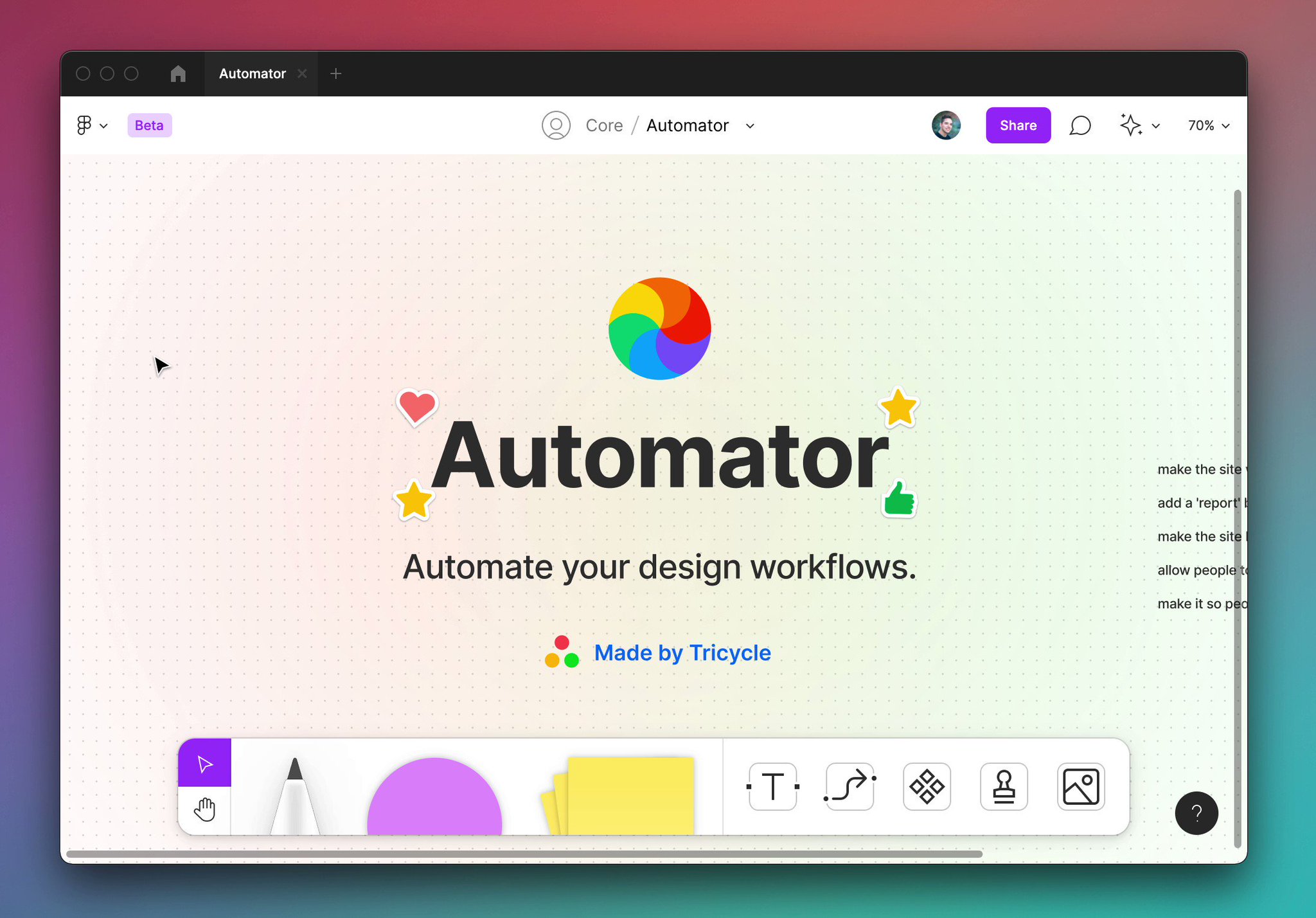This screenshot has height=918, width=1316.
Task: Open the Core project breadcrumb
Action: coord(604,125)
